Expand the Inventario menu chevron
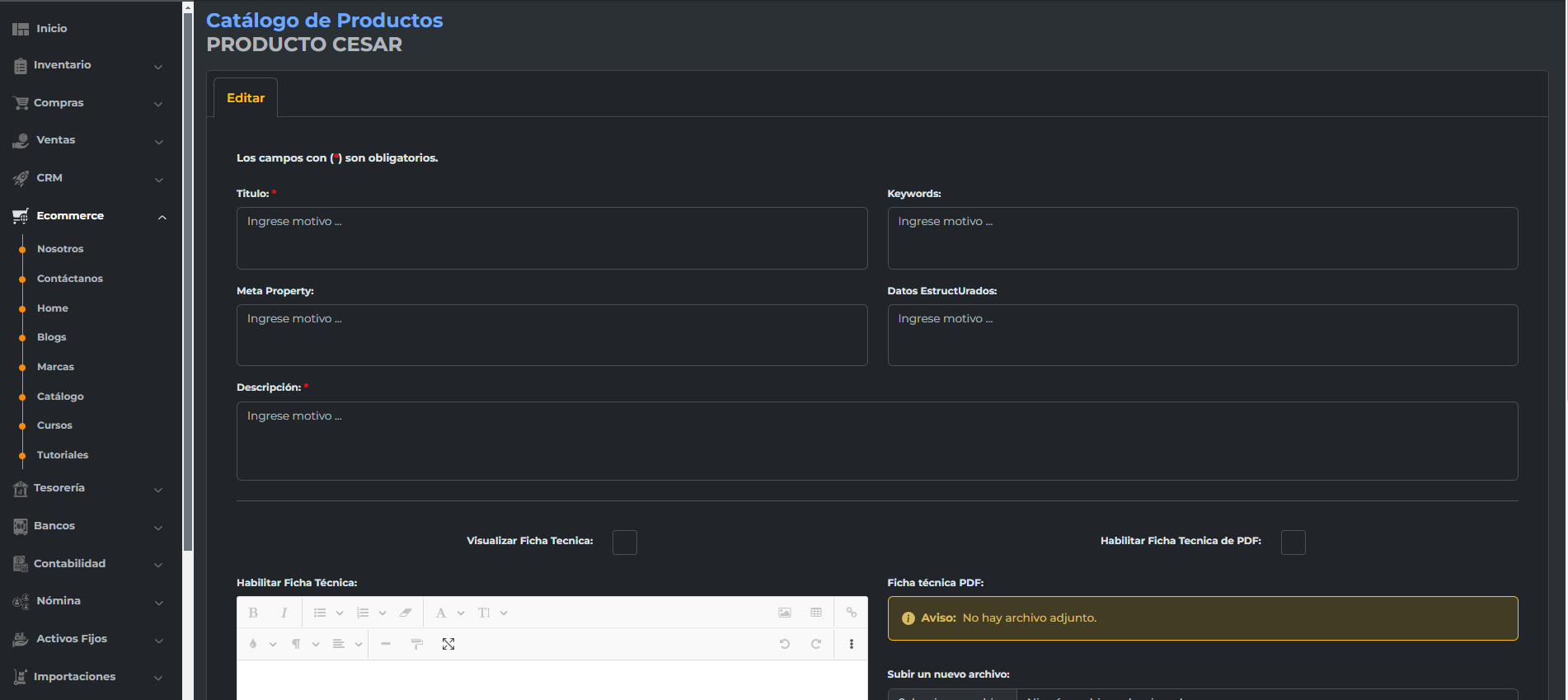1568x700 pixels. pyautogui.click(x=158, y=67)
